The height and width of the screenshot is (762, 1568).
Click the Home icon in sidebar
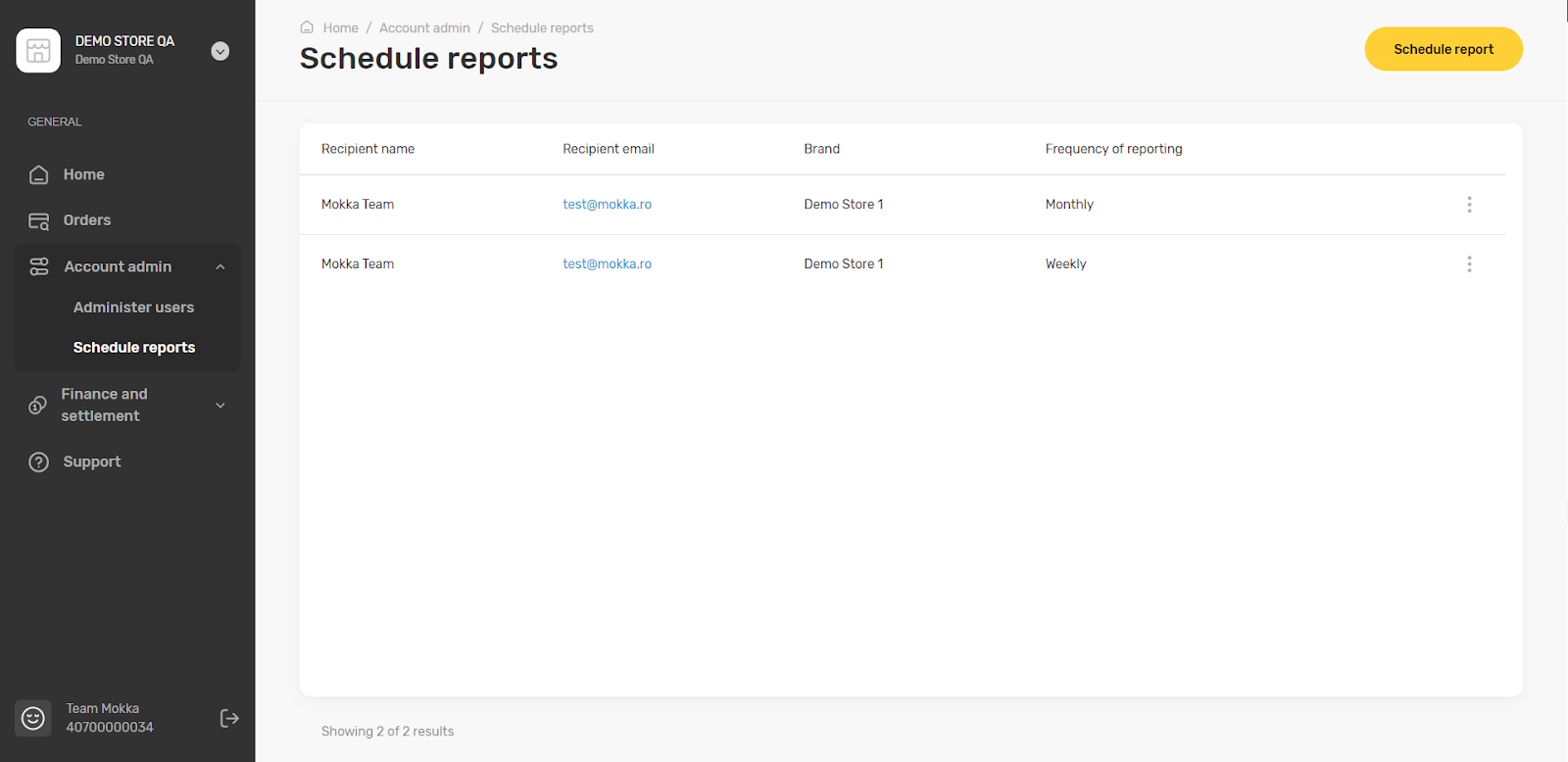pos(39,174)
